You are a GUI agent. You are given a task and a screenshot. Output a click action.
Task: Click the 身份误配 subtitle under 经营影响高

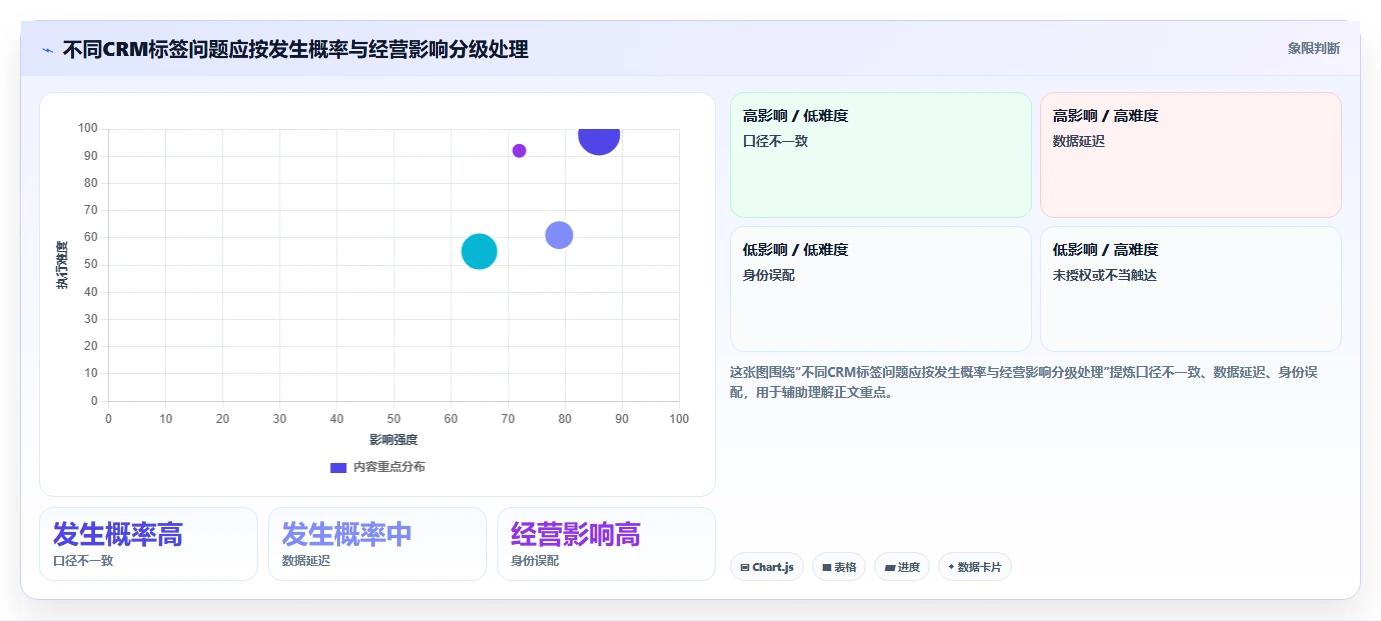click(535, 561)
